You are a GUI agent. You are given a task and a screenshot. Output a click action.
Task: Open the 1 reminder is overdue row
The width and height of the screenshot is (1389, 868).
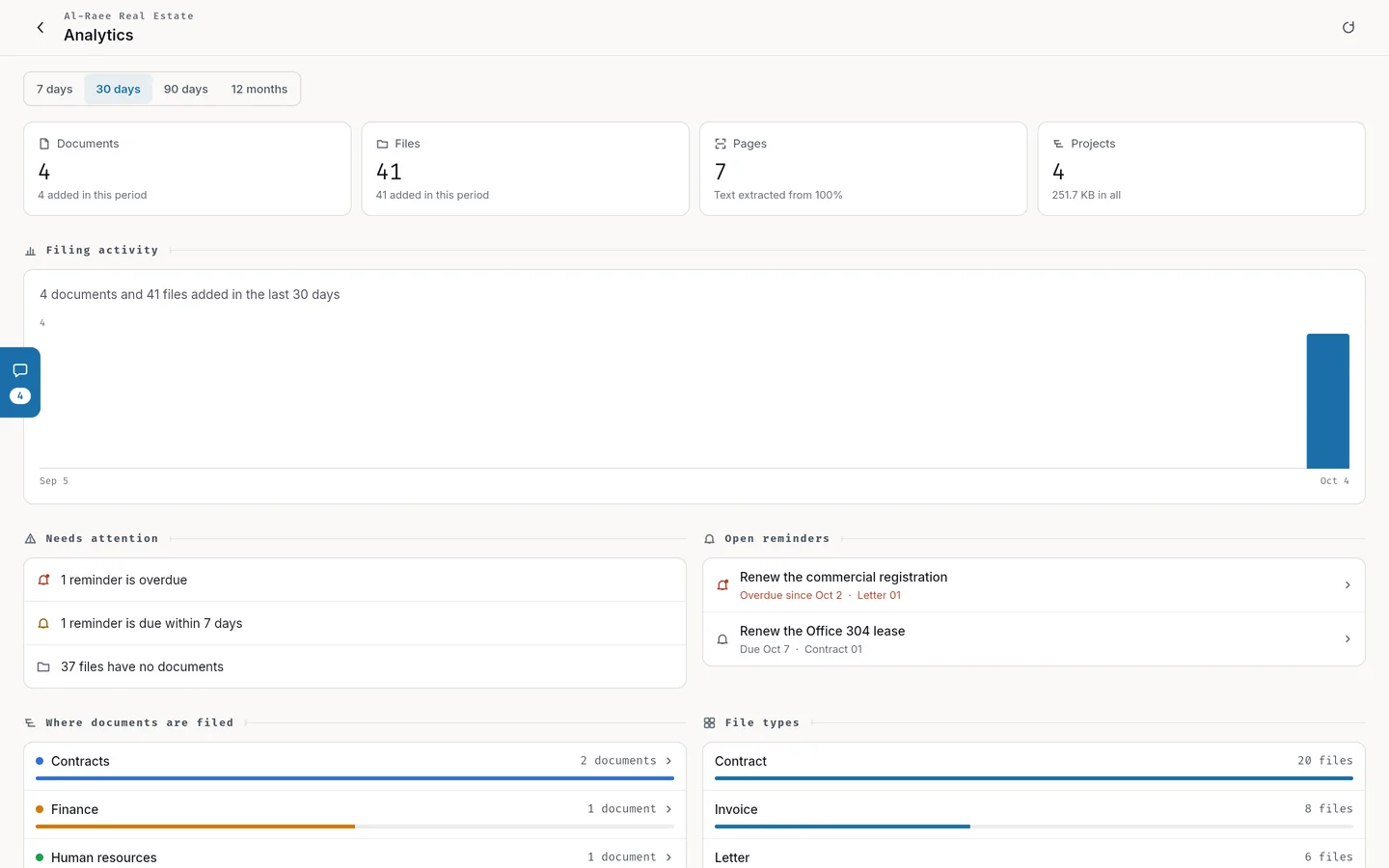point(355,580)
